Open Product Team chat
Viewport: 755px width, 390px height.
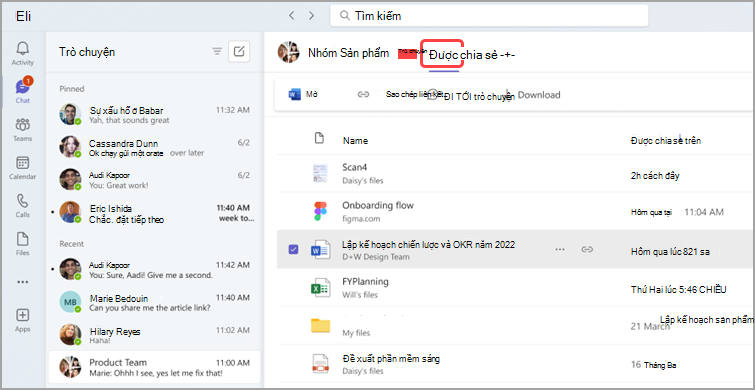point(155,367)
